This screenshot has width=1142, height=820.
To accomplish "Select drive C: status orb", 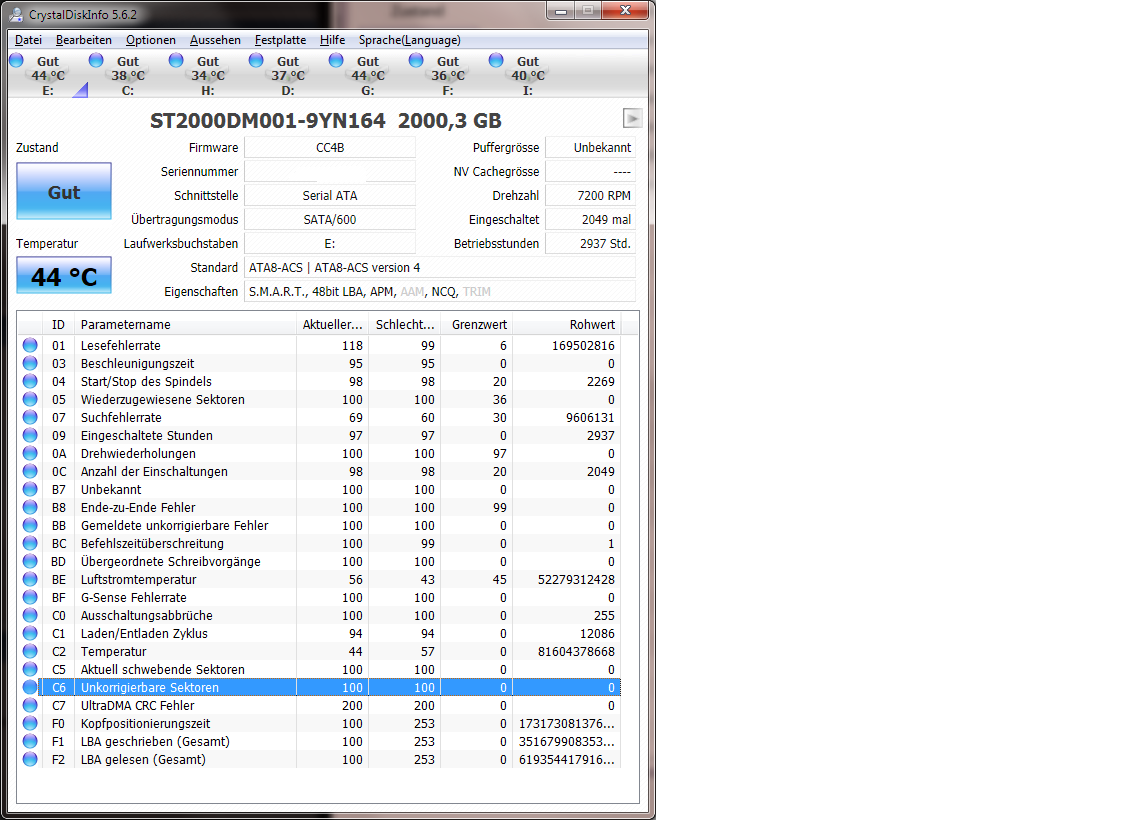I will point(96,60).
